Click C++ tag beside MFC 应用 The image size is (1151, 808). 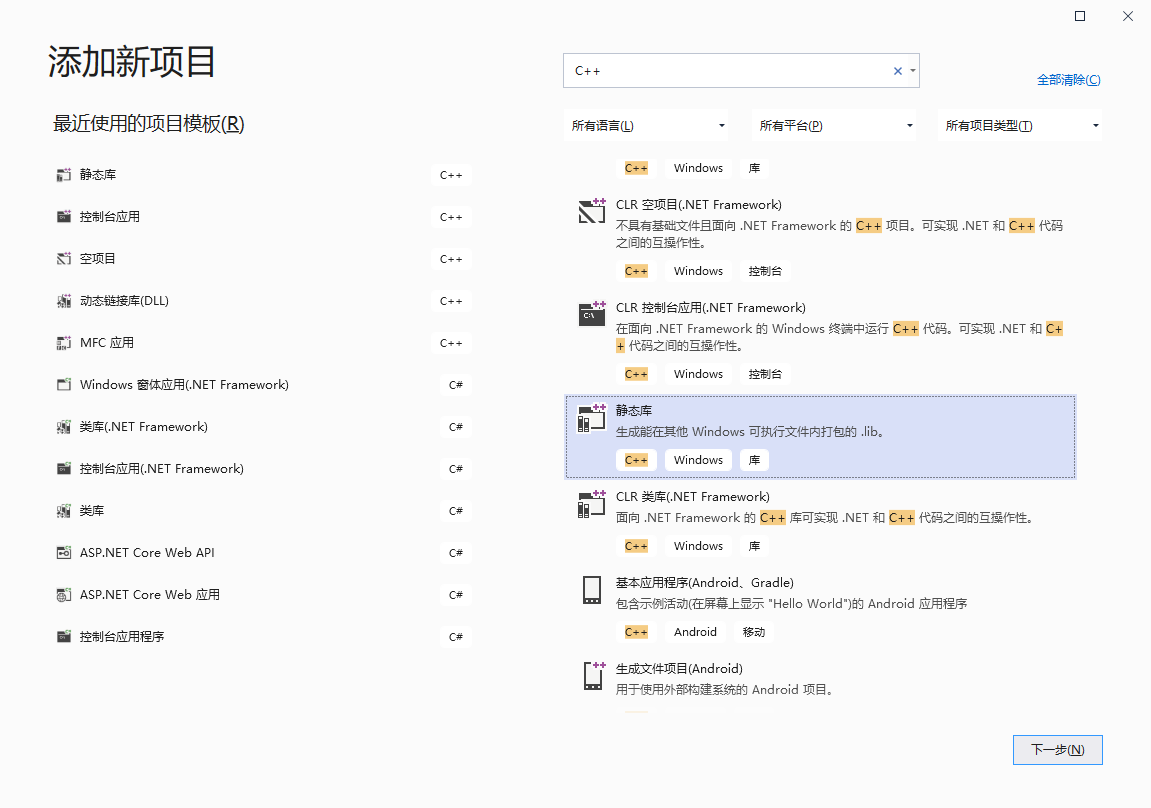[451, 343]
